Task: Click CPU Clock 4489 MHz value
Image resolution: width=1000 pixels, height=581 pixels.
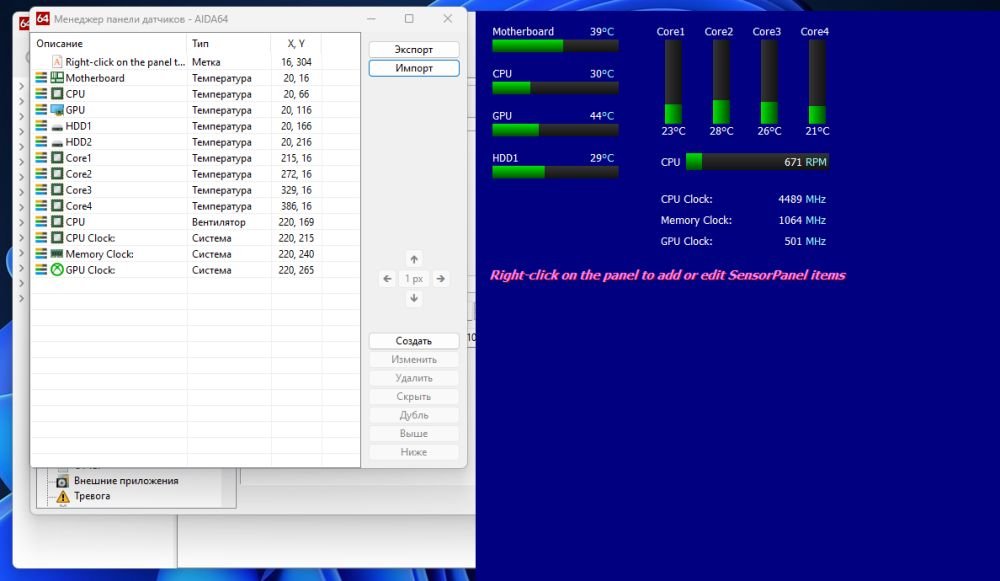Action: [802, 200]
